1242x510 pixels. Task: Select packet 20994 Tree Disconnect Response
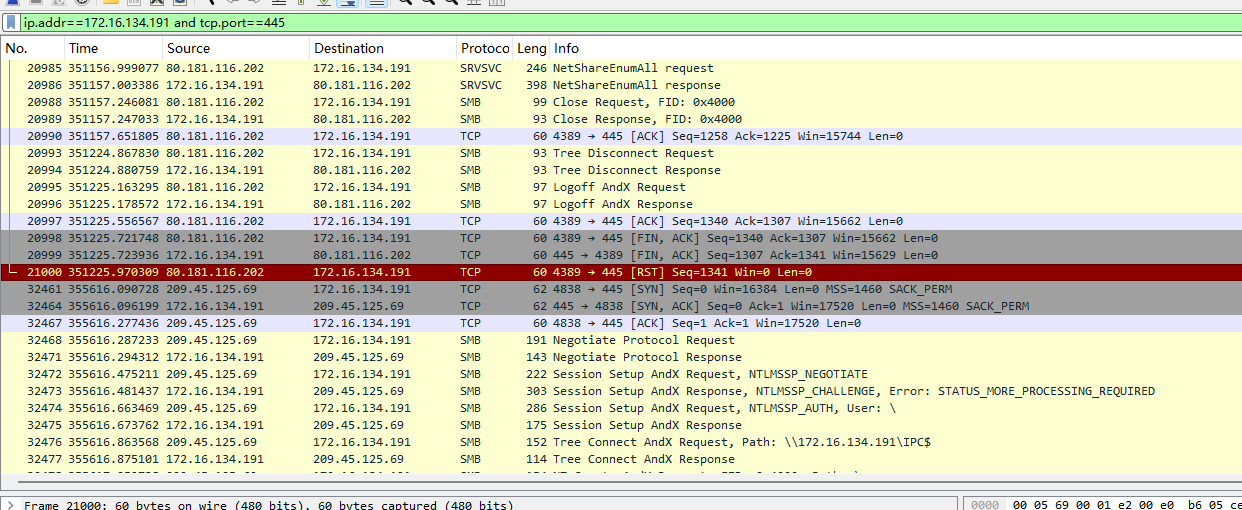(x=621, y=170)
